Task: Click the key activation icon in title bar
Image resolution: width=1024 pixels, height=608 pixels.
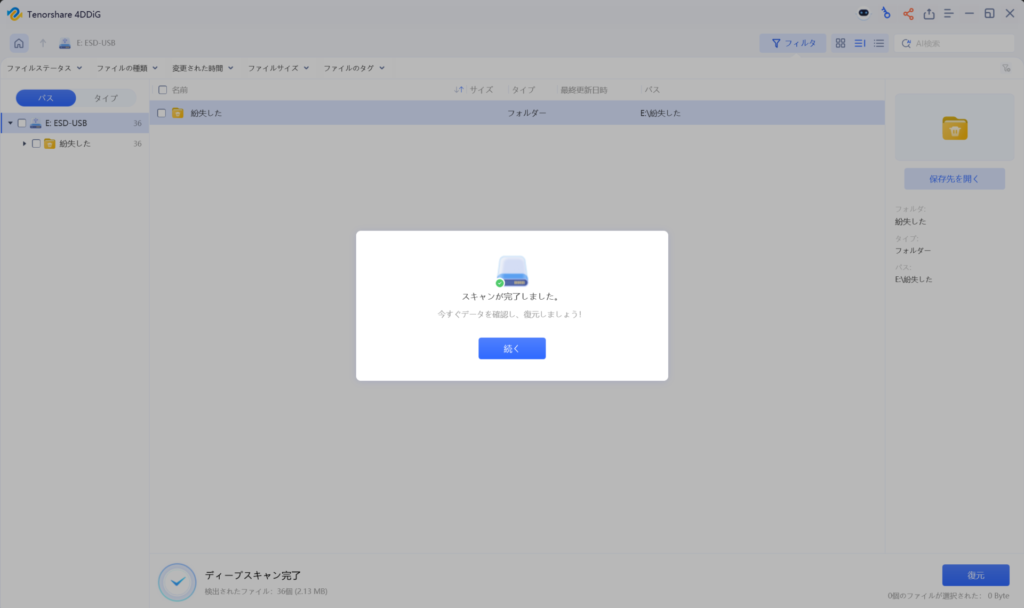Action: tap(884, 13)
